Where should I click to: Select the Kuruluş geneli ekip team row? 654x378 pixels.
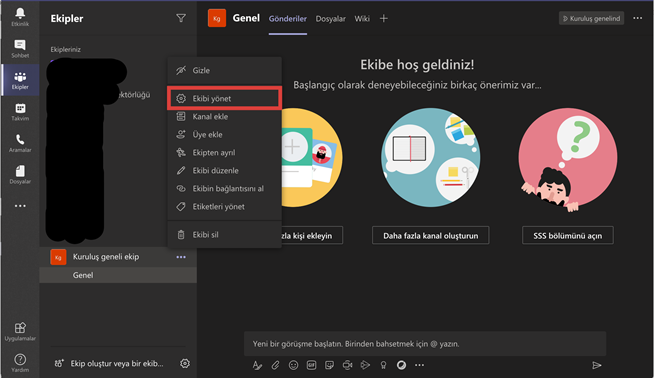click(x=118, y=257)
